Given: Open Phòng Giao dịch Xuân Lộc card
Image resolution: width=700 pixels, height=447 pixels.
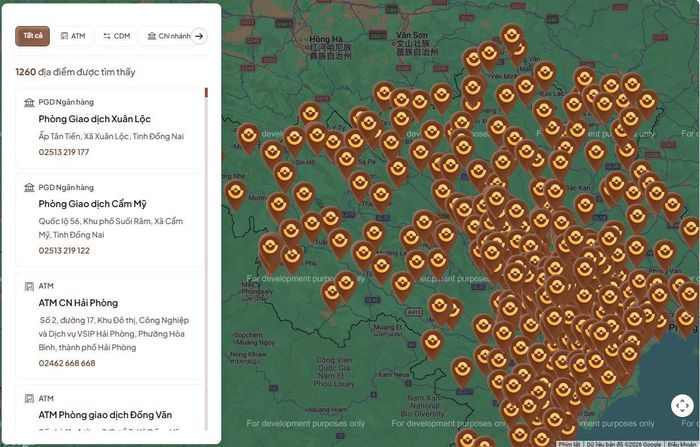Looking at the screenshot, I should [x=110, y=128].
